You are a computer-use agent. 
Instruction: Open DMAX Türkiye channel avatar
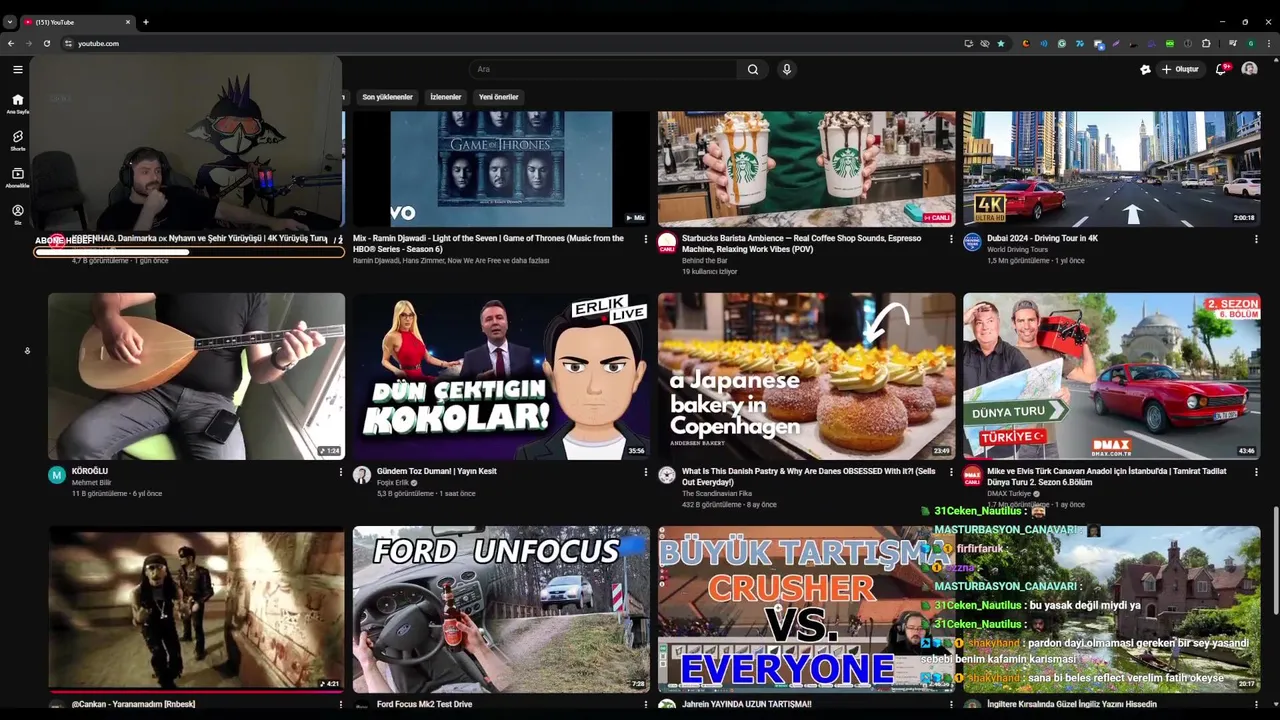point(972,475)
